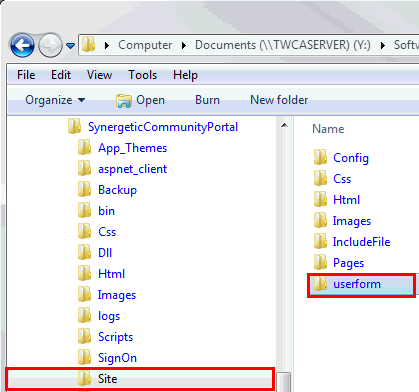
Task: Click the logs folder icon
Action: click(84, 316)
